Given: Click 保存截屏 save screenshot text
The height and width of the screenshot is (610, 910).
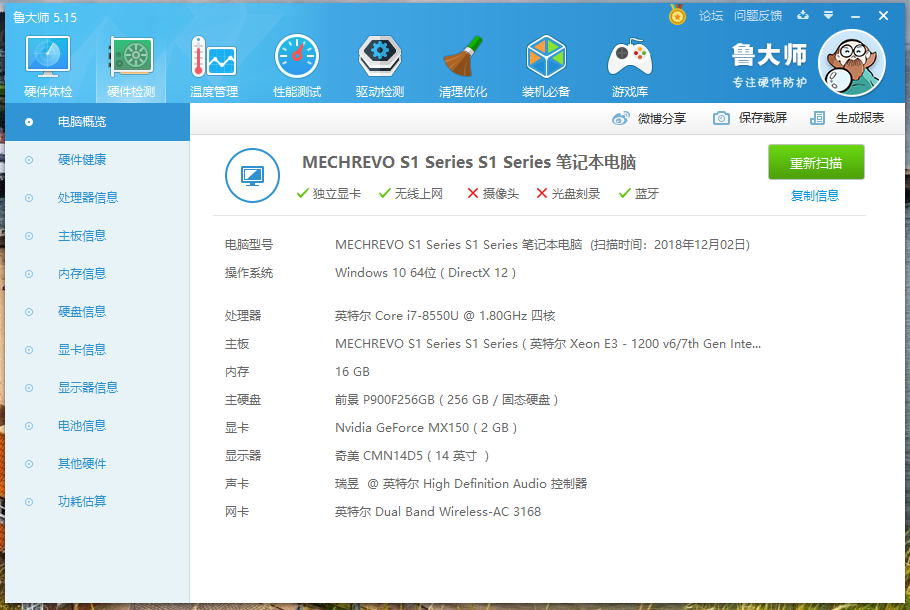Looking at the screenshot, I should (763, 118).
